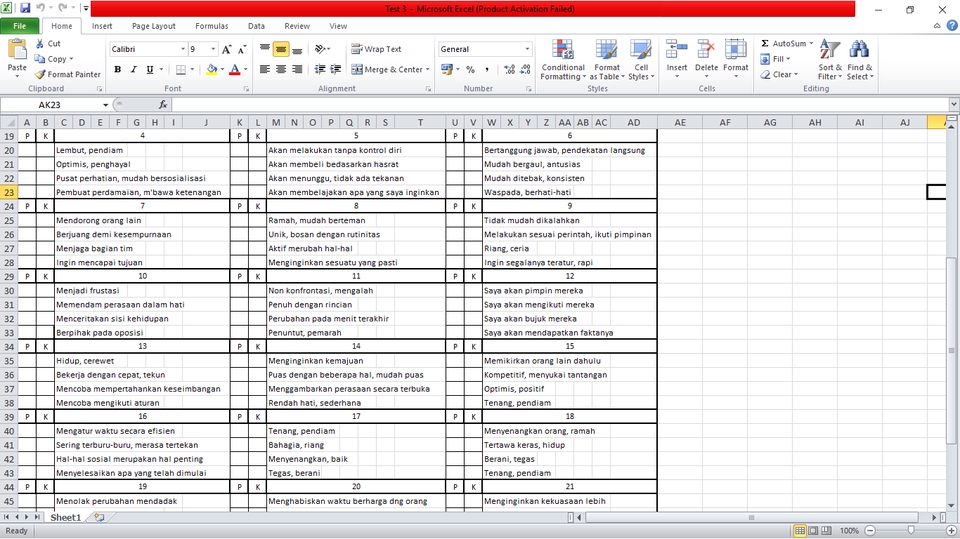Viewport: 960px width, 539px height.
Task: Apply Comma Style number format
Action: (487, 69)
